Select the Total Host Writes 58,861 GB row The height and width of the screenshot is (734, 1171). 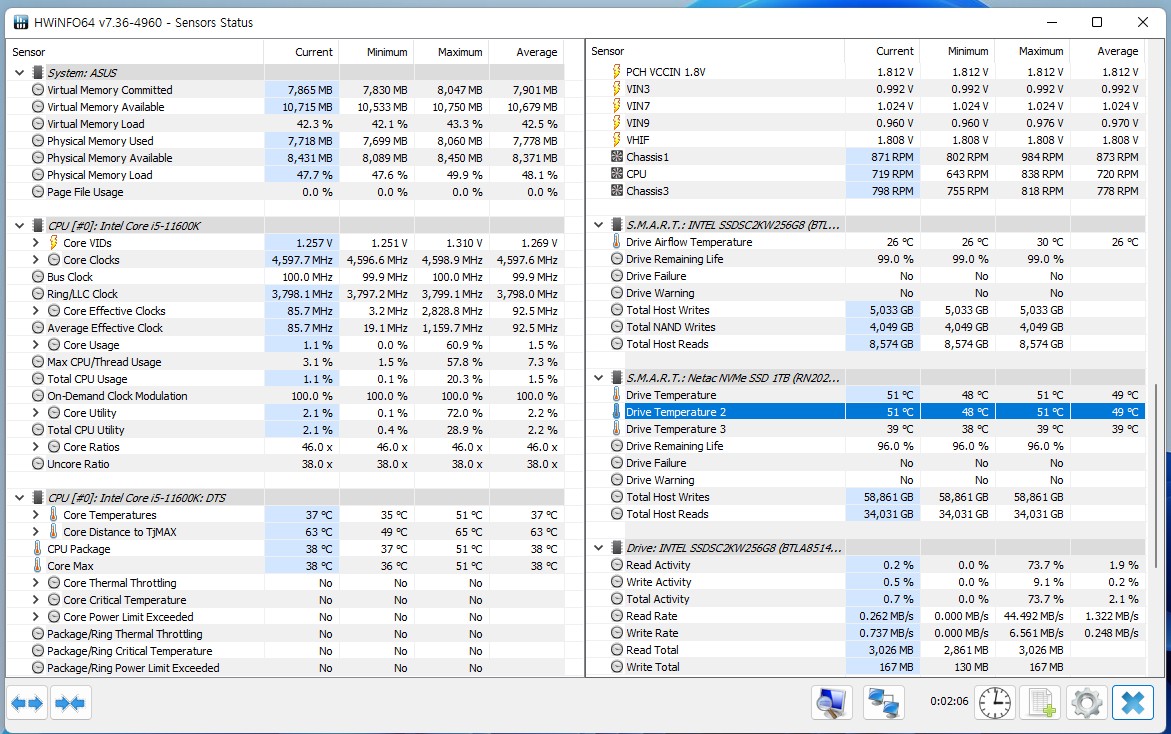tap(866, 497)
